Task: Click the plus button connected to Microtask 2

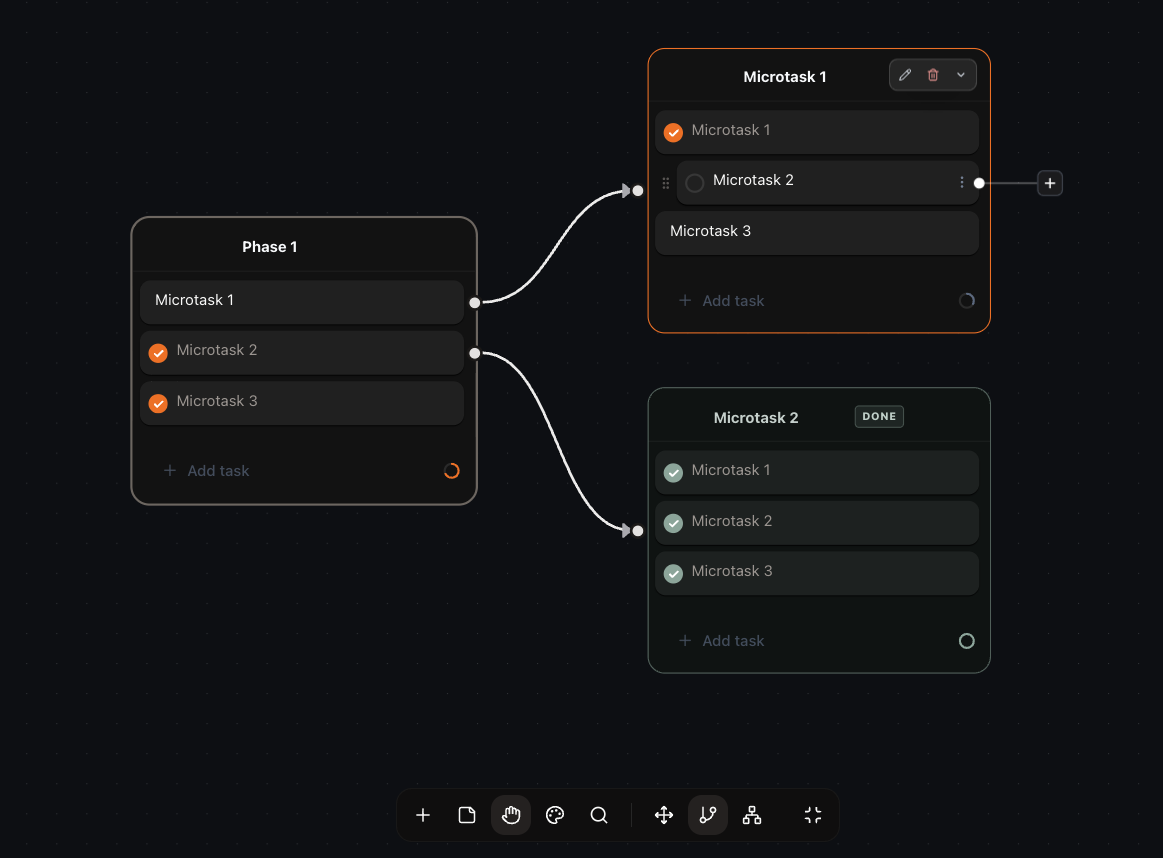Action: (1050, 183)
